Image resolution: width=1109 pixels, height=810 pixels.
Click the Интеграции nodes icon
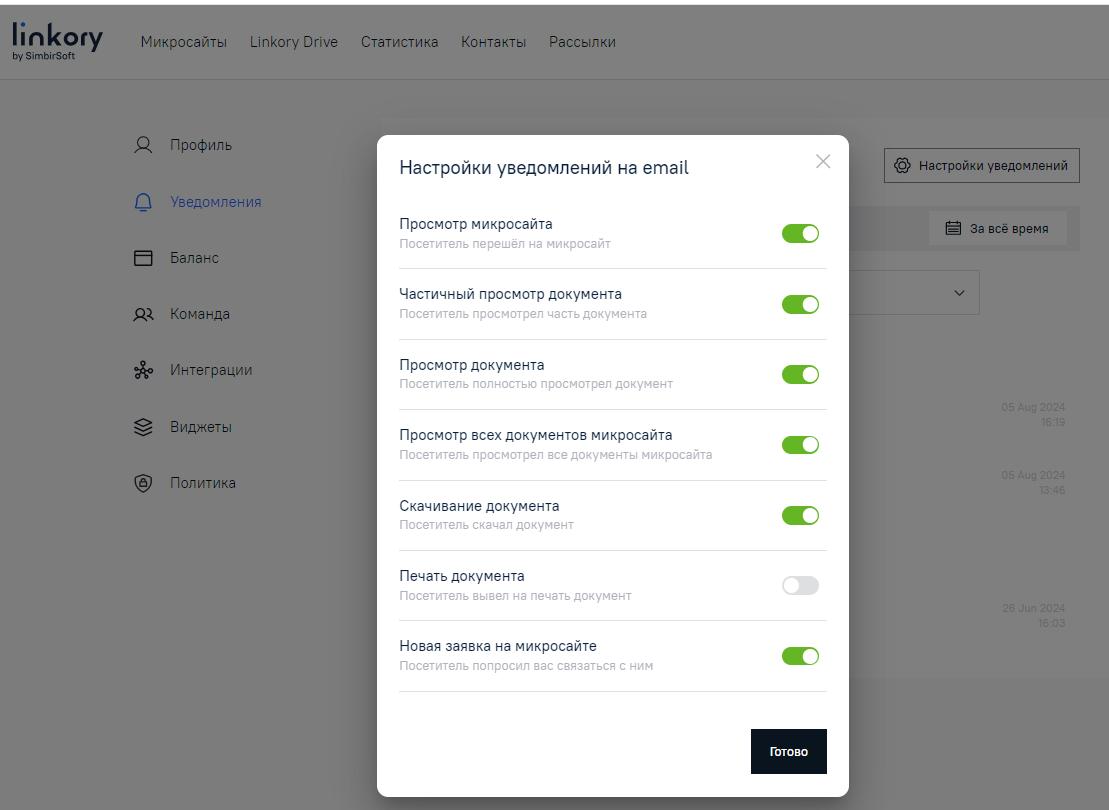143,371
